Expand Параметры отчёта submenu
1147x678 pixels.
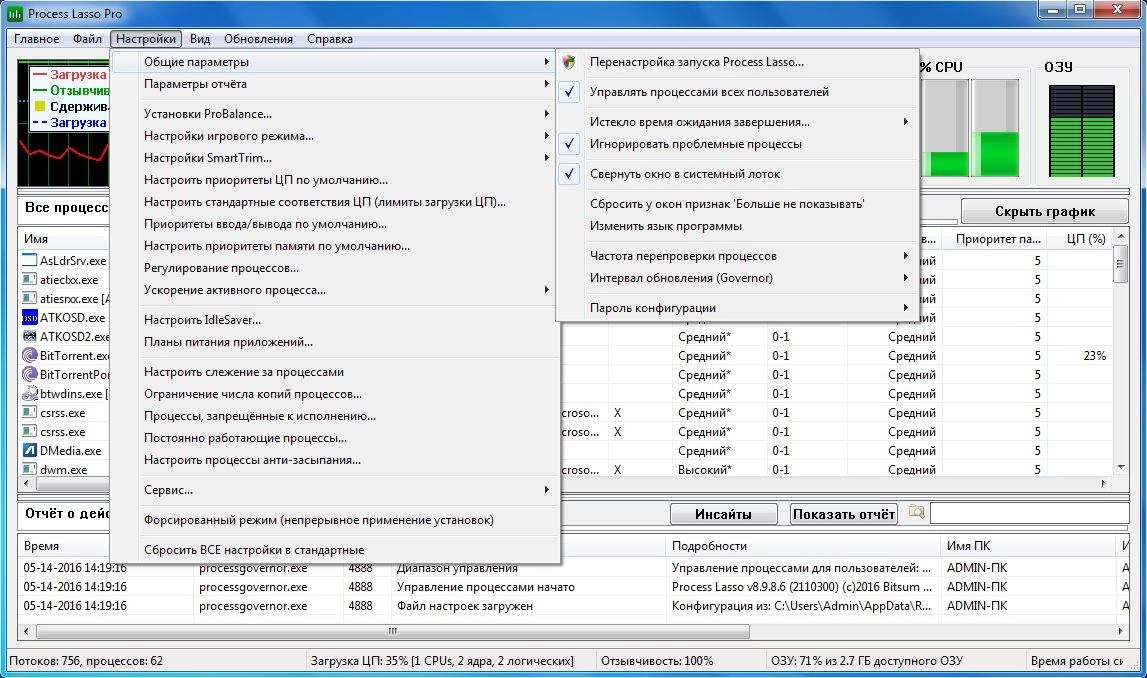pos(336,84)
